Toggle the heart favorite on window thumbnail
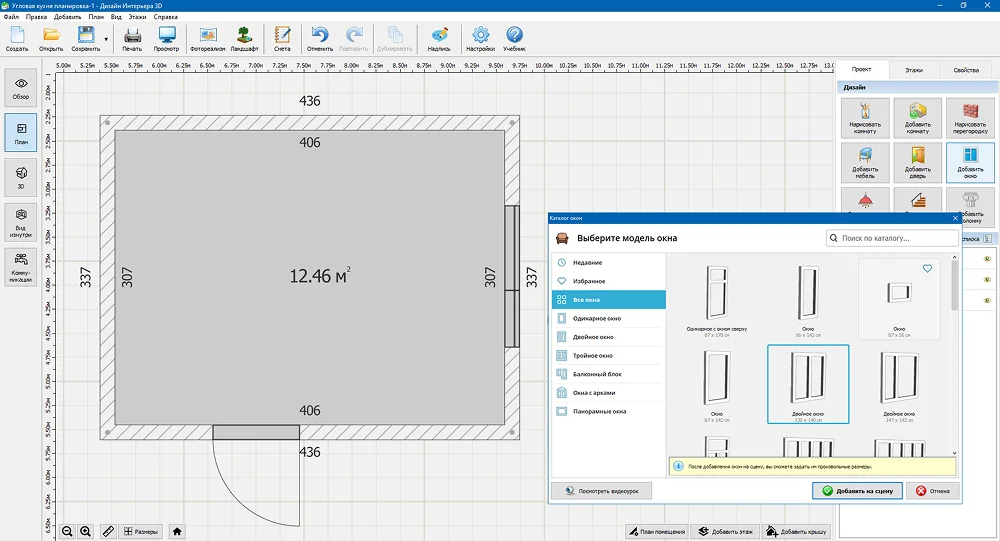1000x541 pixels. coord(927,269)
